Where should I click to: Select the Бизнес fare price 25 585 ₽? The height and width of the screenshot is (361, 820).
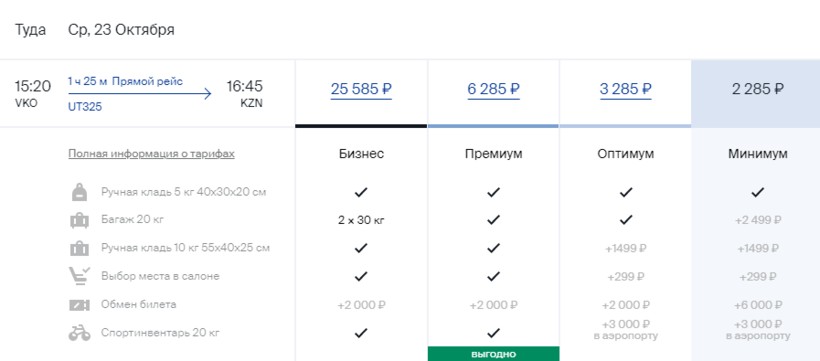tap(361, 89)
